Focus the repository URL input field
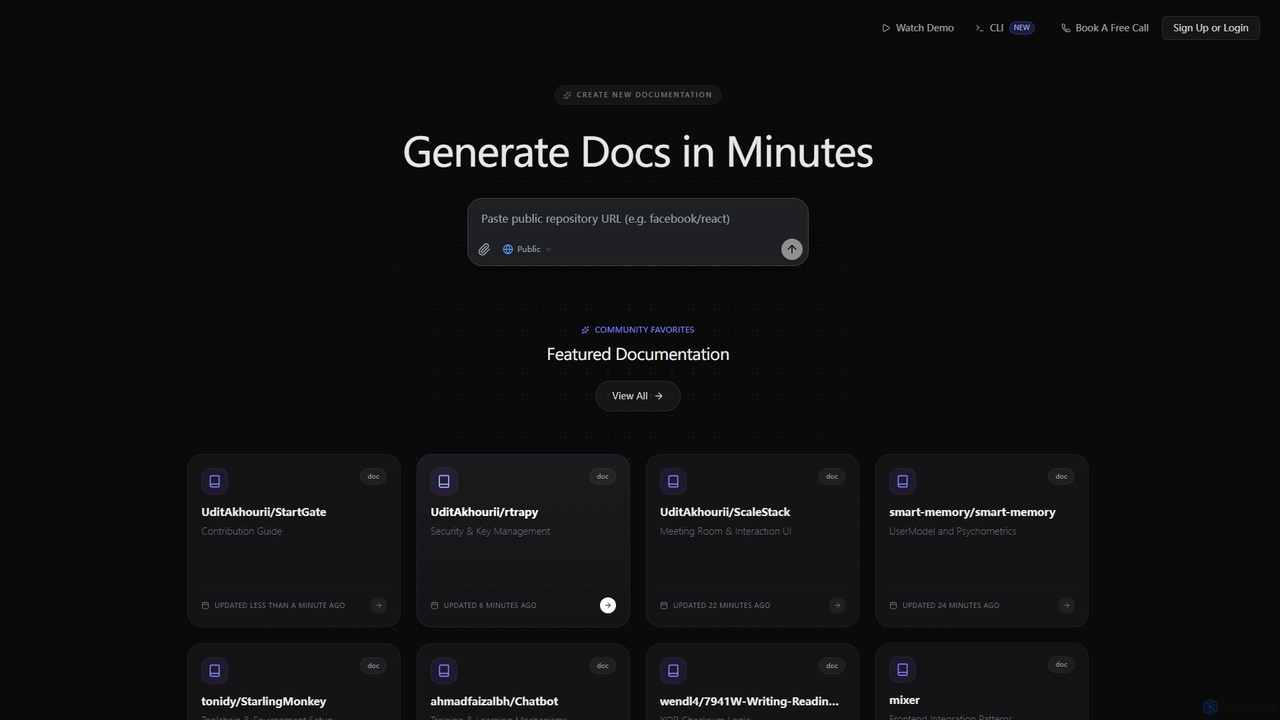This screenshot has width=1280, height=720. point(638,219)
